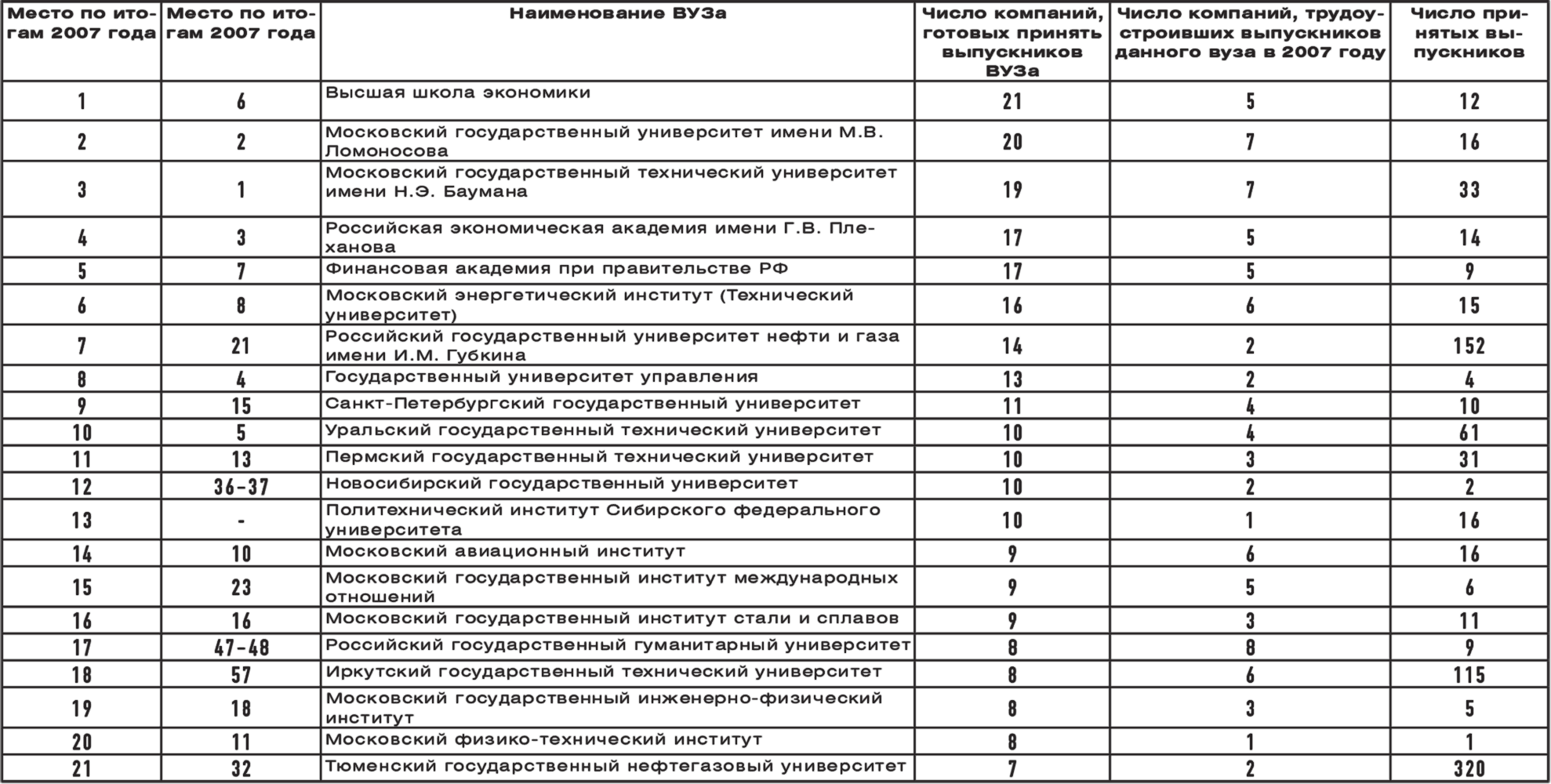Image resolution: width=1551 pixels, height=784 pixels.
Task: Select the 115 cell in Irkutsk row
Action: (x=1469, y=675)
